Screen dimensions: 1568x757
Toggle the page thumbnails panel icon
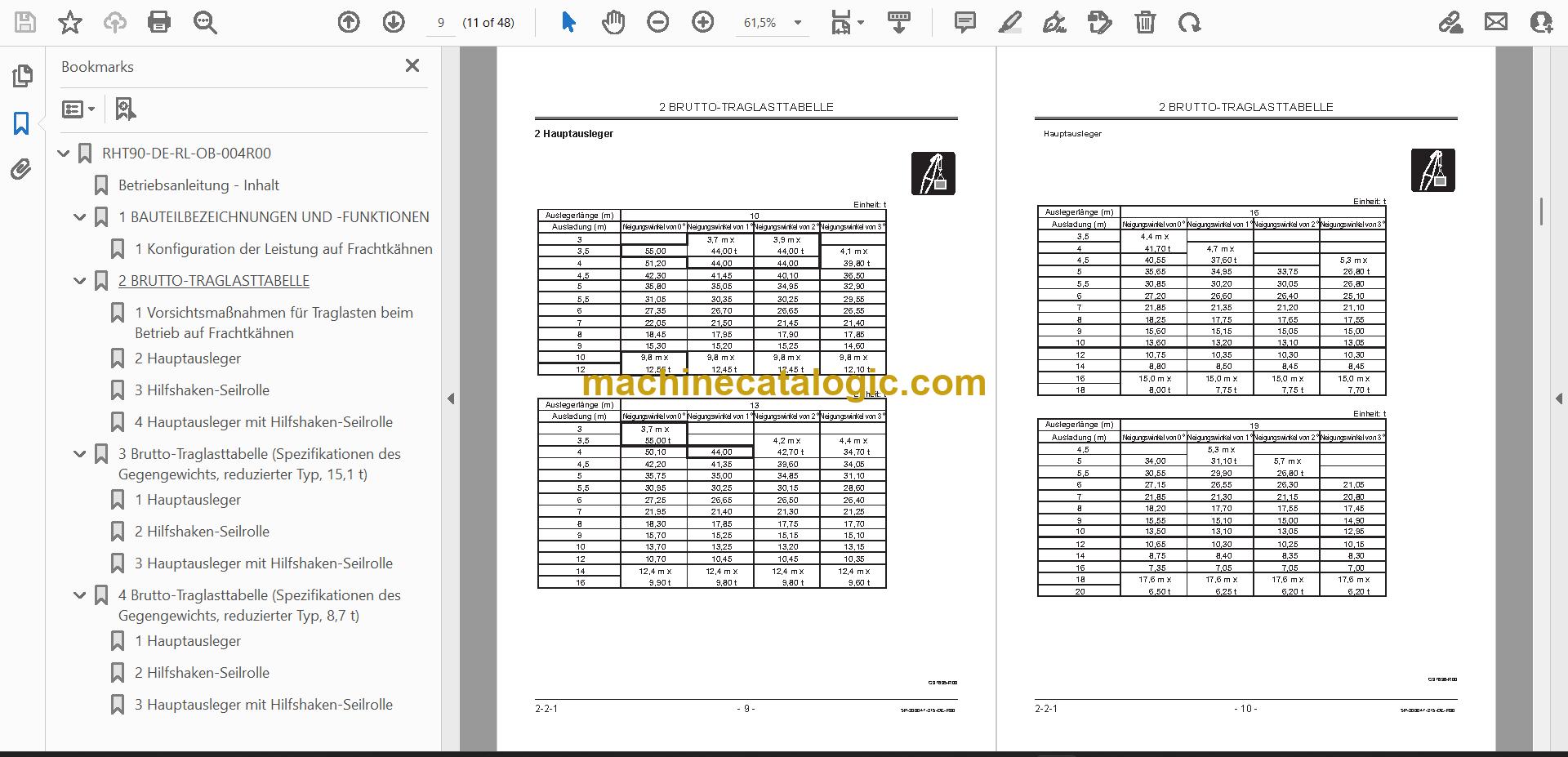tap(22, 76)
